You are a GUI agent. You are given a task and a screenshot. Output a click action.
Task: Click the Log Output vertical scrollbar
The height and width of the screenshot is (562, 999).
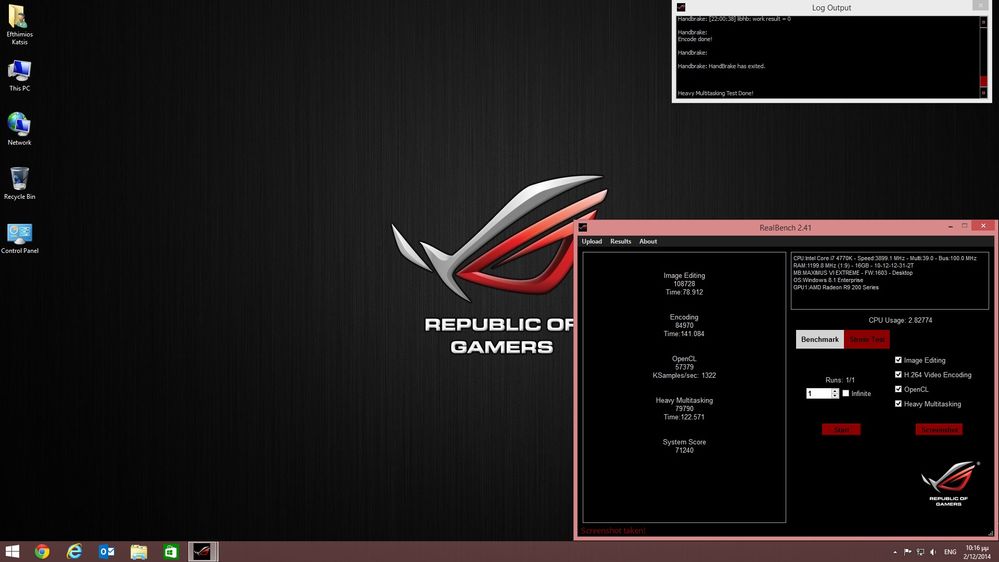(x=983, y=56)
